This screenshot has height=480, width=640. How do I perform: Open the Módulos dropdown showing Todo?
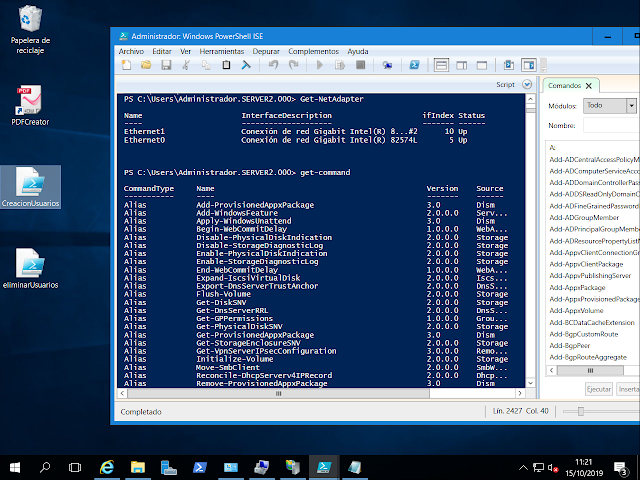click(x=610, y=106)
